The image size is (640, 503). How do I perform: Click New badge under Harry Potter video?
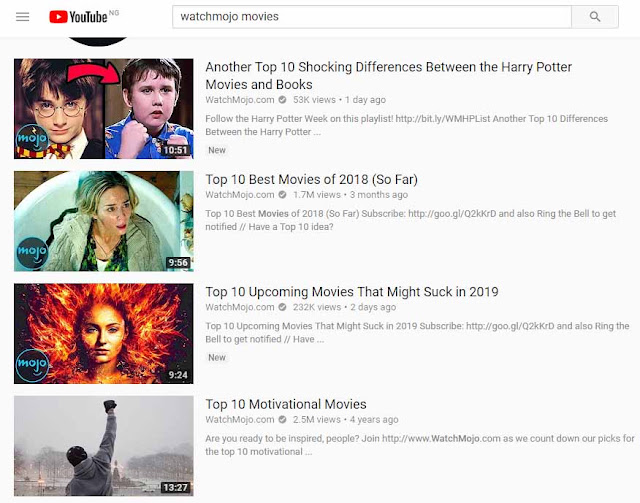coord(217,150)
